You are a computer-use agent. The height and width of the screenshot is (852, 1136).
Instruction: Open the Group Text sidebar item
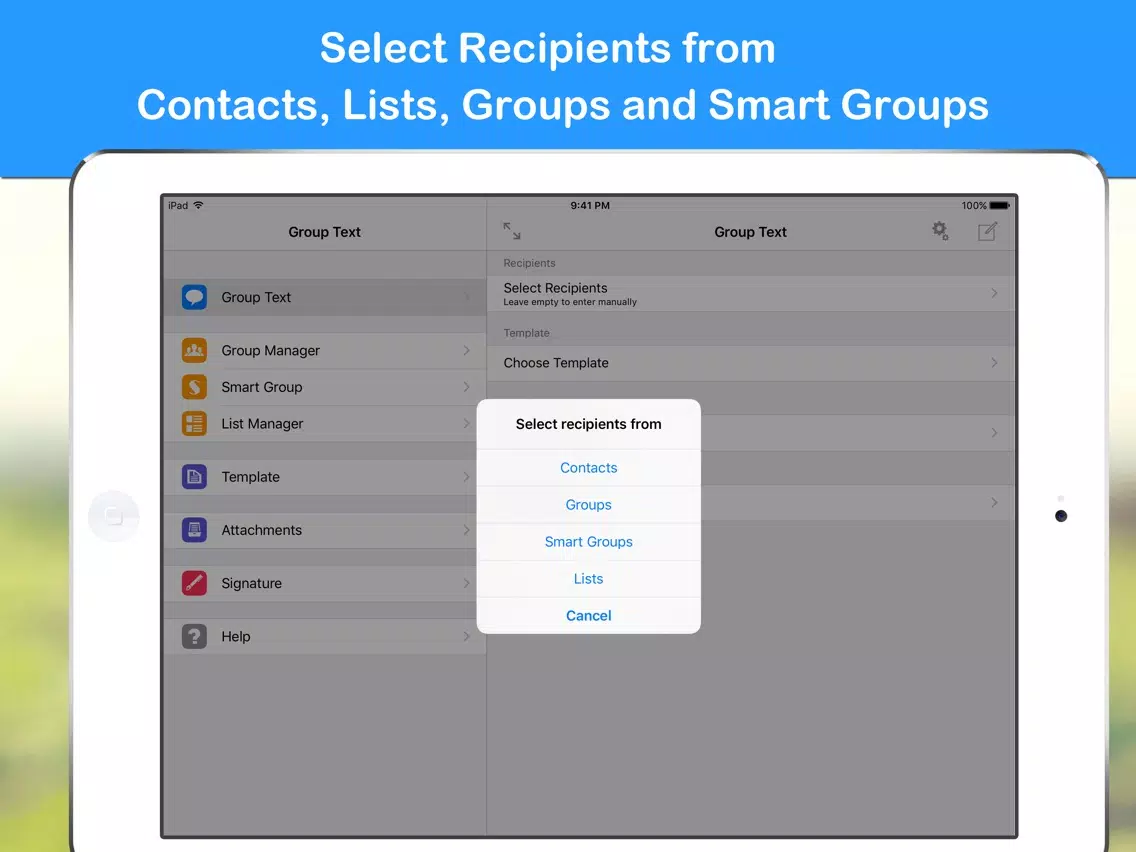[x=325, y=297]
